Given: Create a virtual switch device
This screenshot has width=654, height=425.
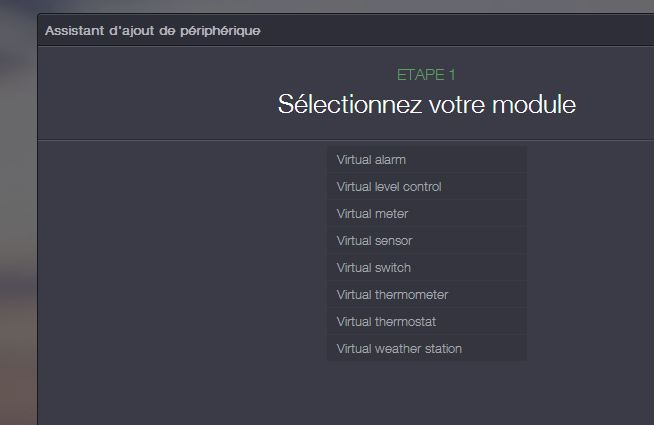Looking at the screenshot, I should click(x=426, y=268).
